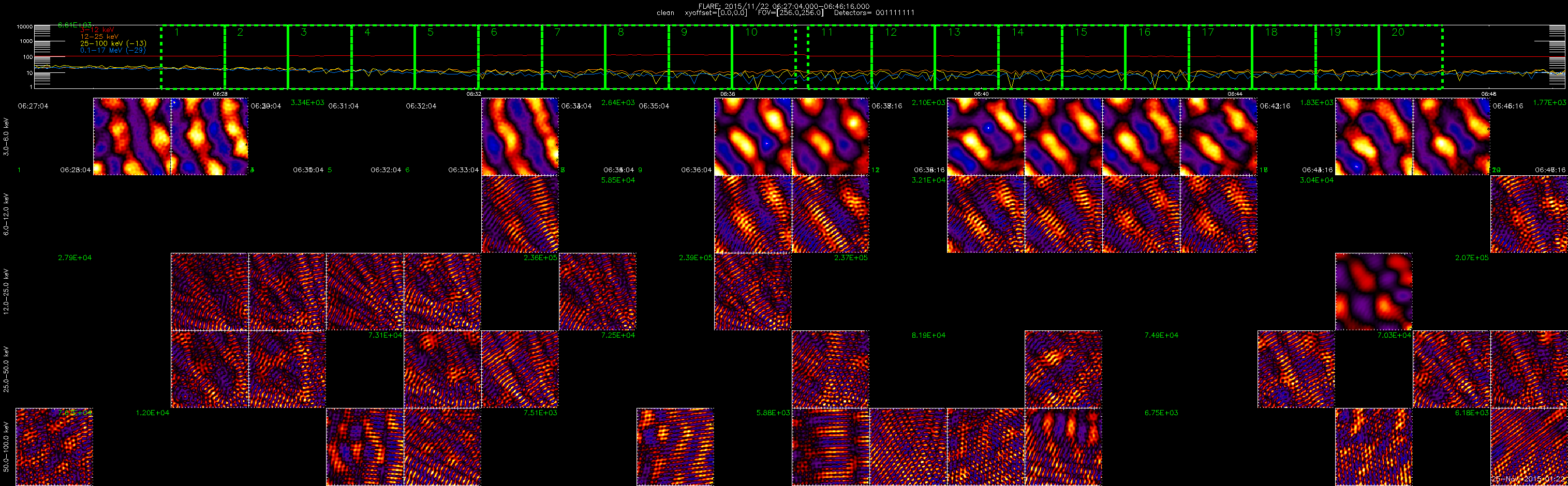Click the '25.0-50.0 keV' row label
Viewport: 1568px width, 486px height.
pyautogui.click(x=6, y=369)
